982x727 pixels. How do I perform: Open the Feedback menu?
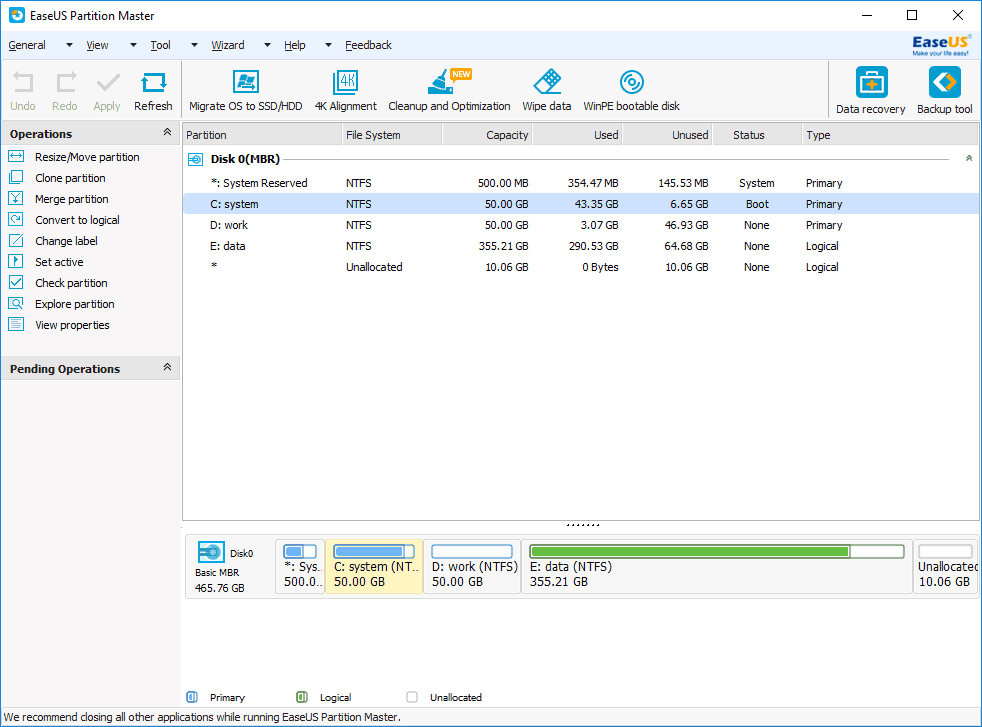click(x=368, y=45)
